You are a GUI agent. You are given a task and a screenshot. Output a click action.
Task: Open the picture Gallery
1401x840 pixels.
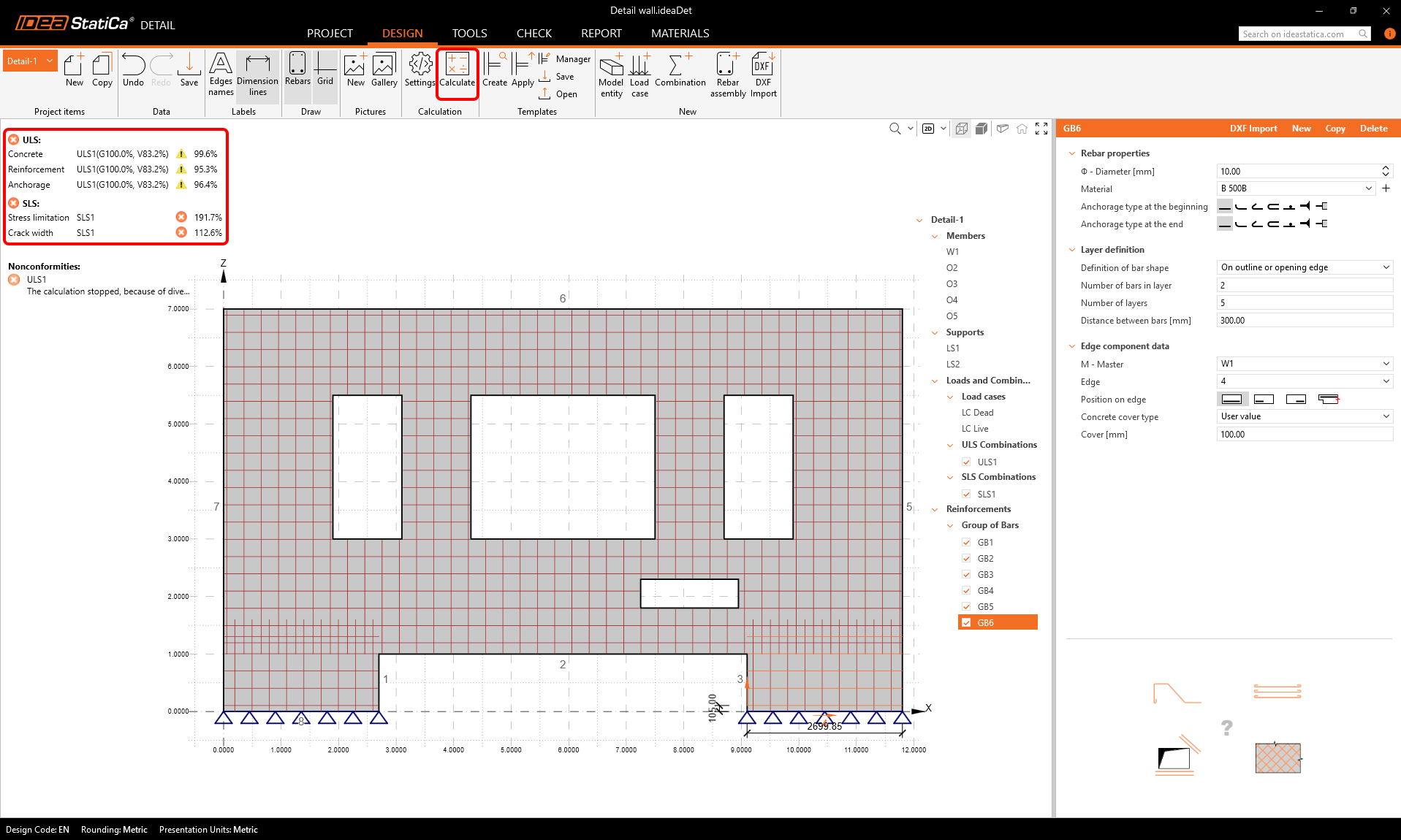point(384,71)
